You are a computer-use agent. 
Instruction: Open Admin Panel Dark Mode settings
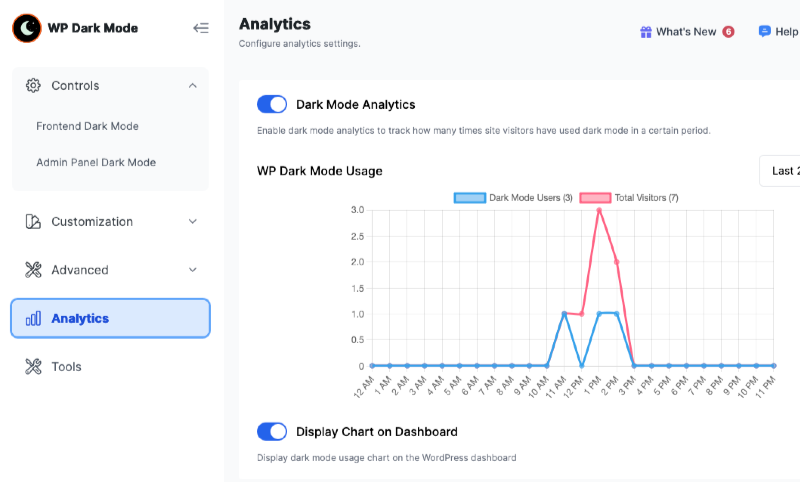tap(96, 162)
